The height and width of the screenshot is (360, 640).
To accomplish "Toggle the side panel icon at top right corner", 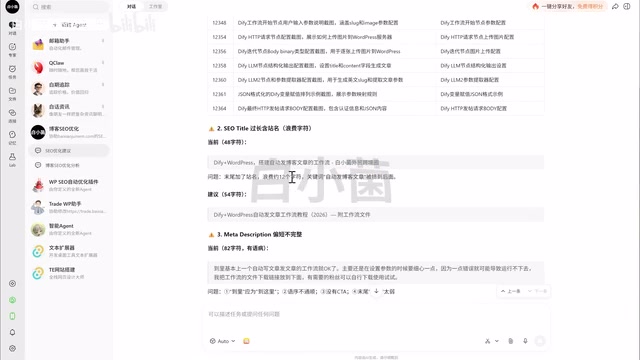I will (x=627, y=7).
